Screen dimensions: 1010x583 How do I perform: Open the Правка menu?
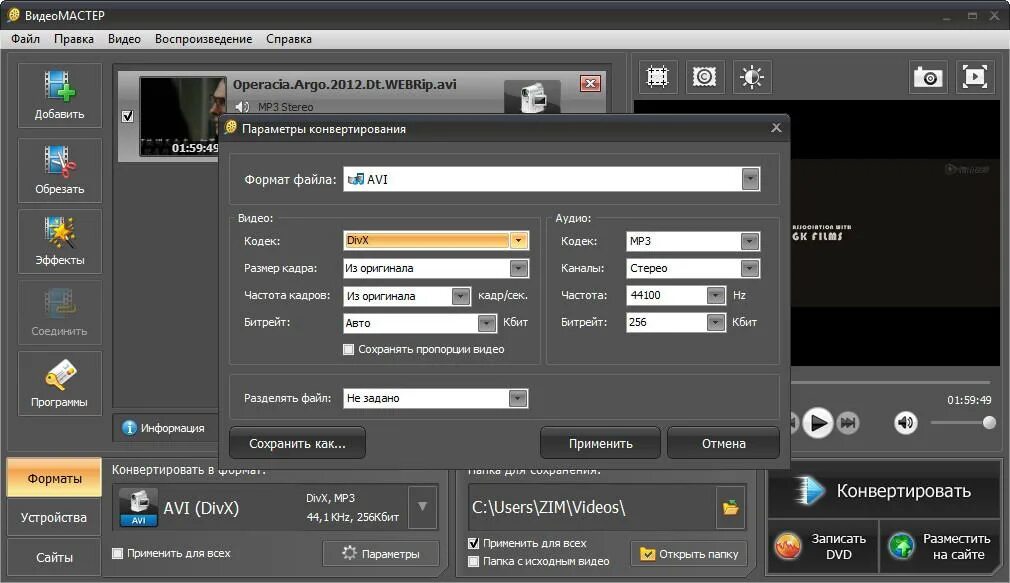point(74,39)
